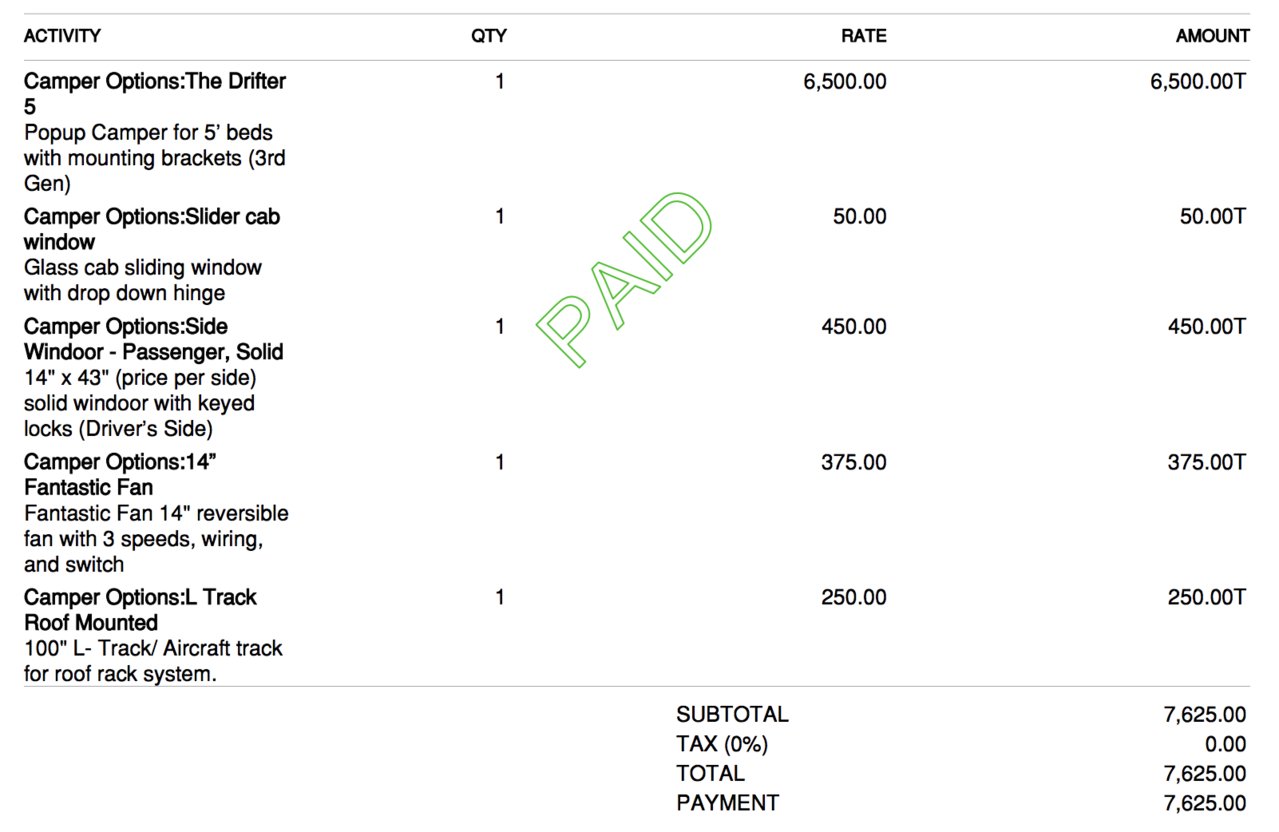Click the ACTIVITY column header

[x=62, y=36]
